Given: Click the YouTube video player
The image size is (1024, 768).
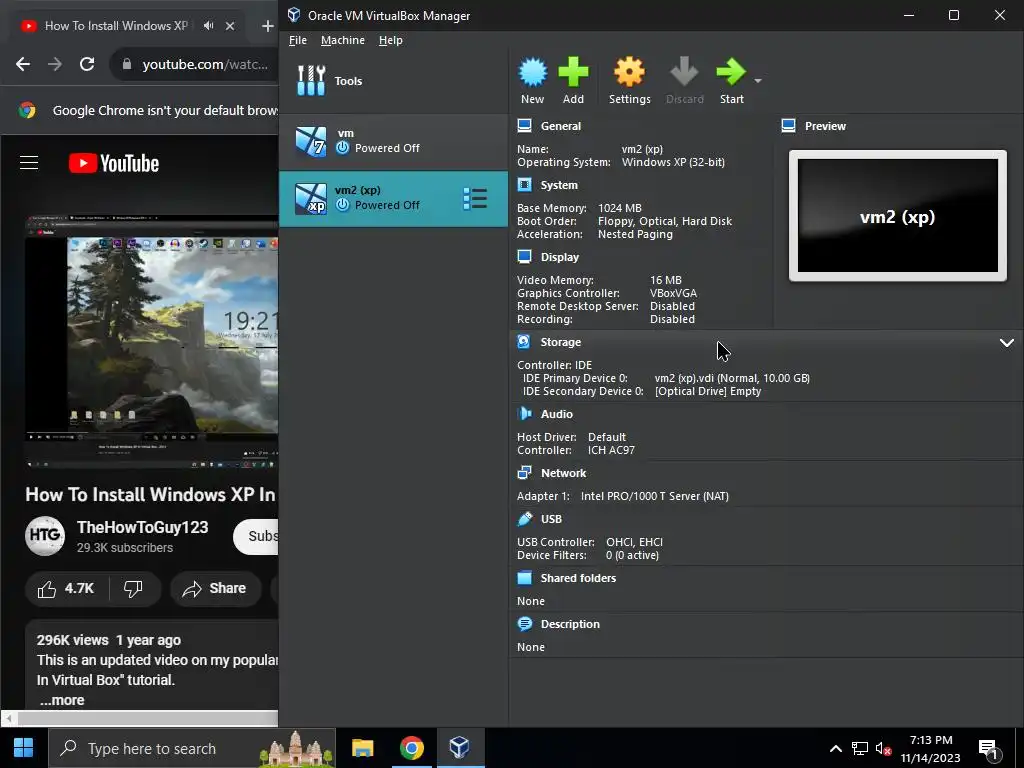Looking at the screenshot, I should pyautogui.click(x=152, y=342).
